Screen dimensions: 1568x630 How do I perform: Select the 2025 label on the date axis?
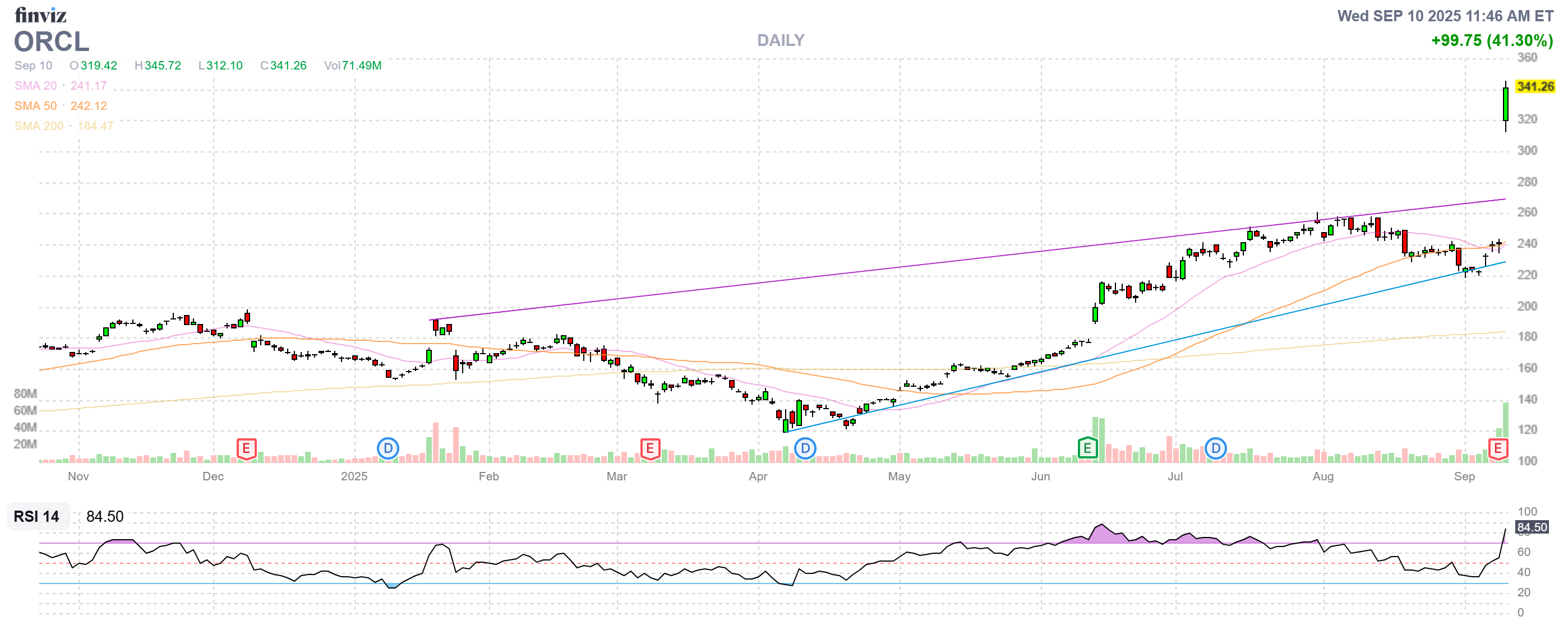coord(353,477)
